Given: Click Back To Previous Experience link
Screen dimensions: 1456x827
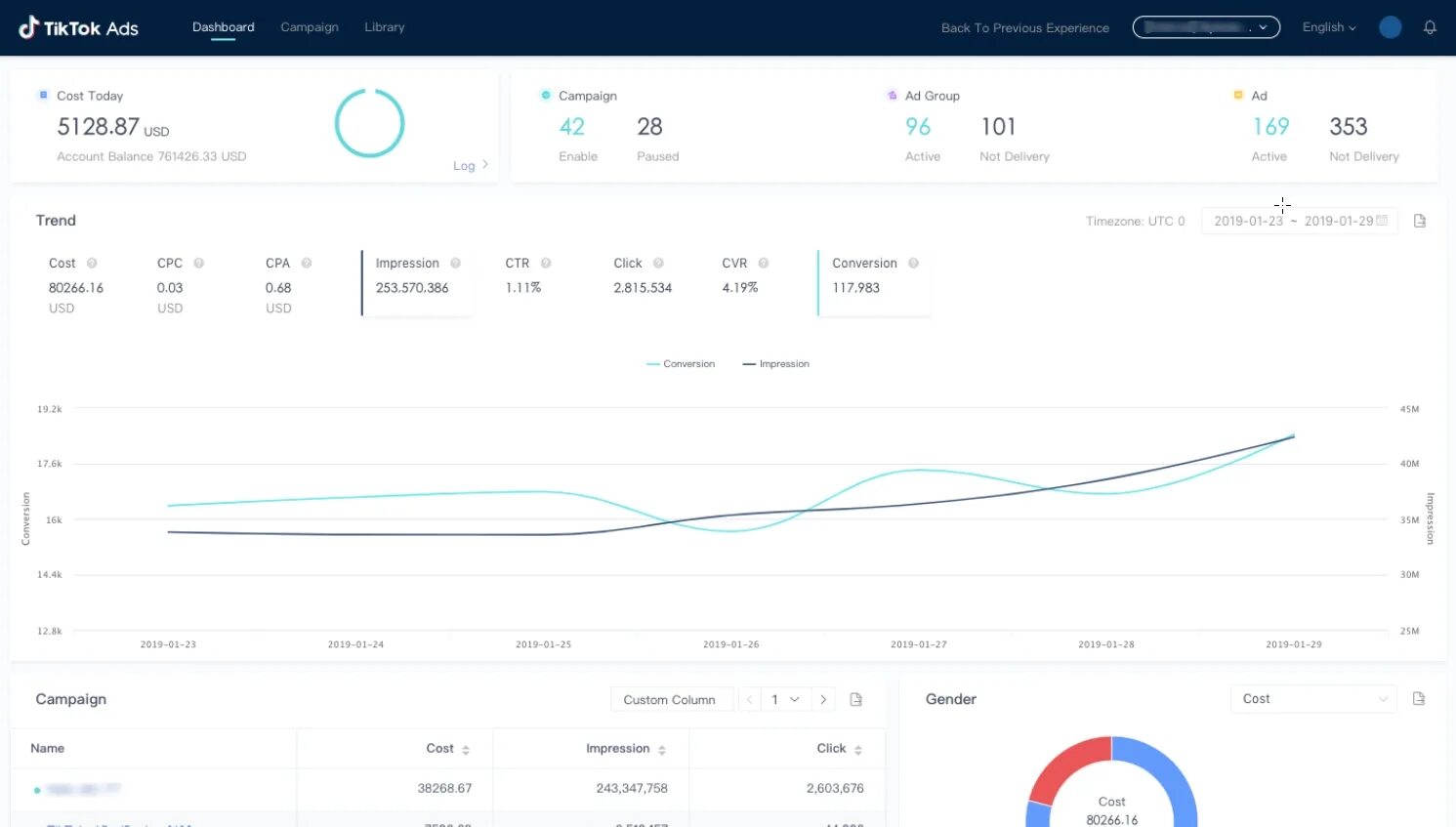Looking at the screenshot, I should [1025, 28].
